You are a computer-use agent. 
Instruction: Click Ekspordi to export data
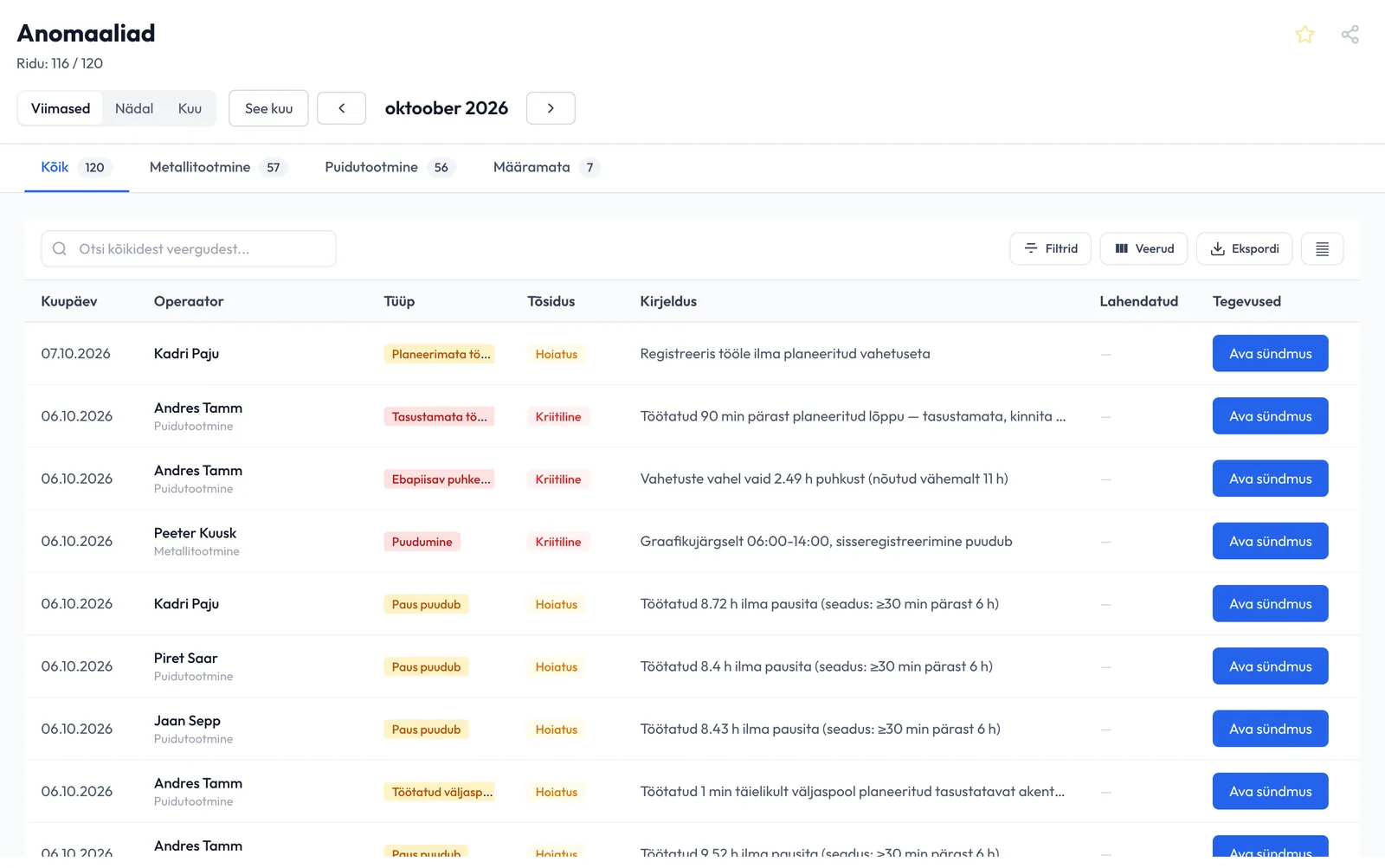pos(1244,249)
